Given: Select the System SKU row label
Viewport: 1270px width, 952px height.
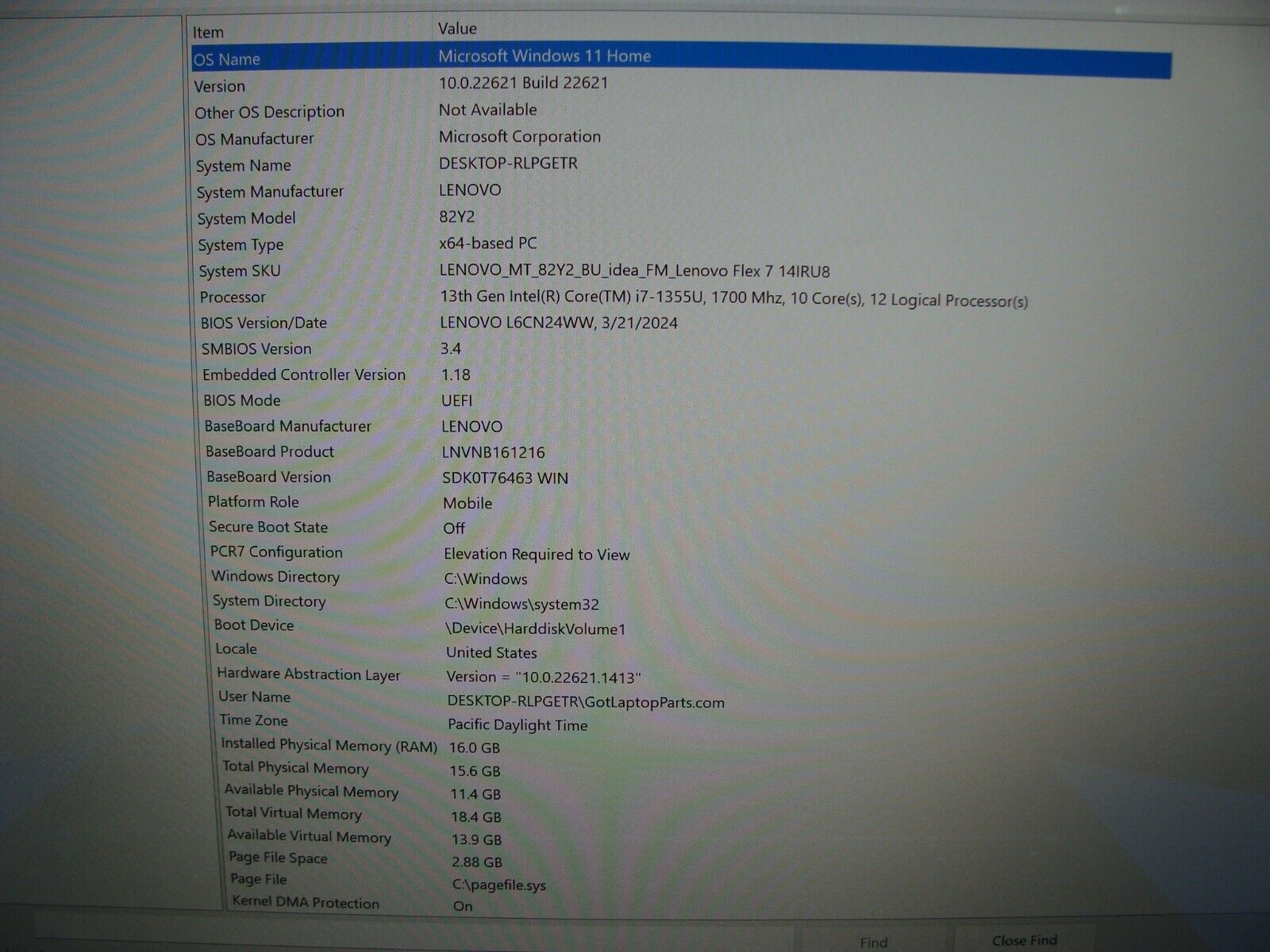Looking at the screenshot, I should (x=239, y=271).
